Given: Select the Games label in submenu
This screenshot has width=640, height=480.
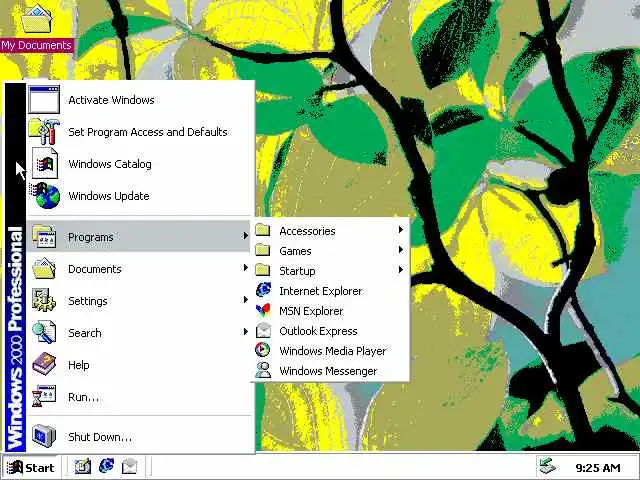Looking at the screenshot, I should click(x=295, y=251).
